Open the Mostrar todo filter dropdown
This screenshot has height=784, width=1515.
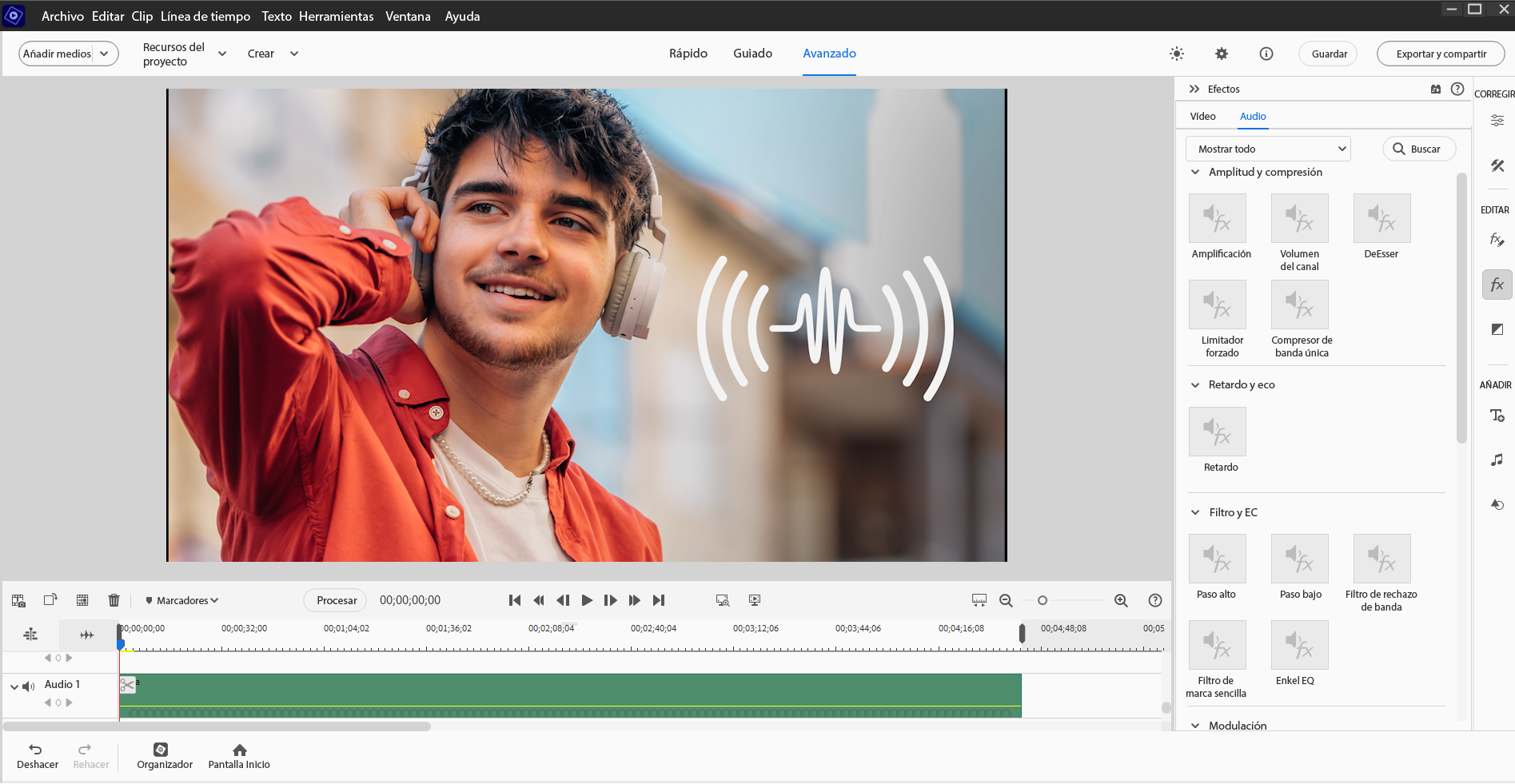(1267, 149)
